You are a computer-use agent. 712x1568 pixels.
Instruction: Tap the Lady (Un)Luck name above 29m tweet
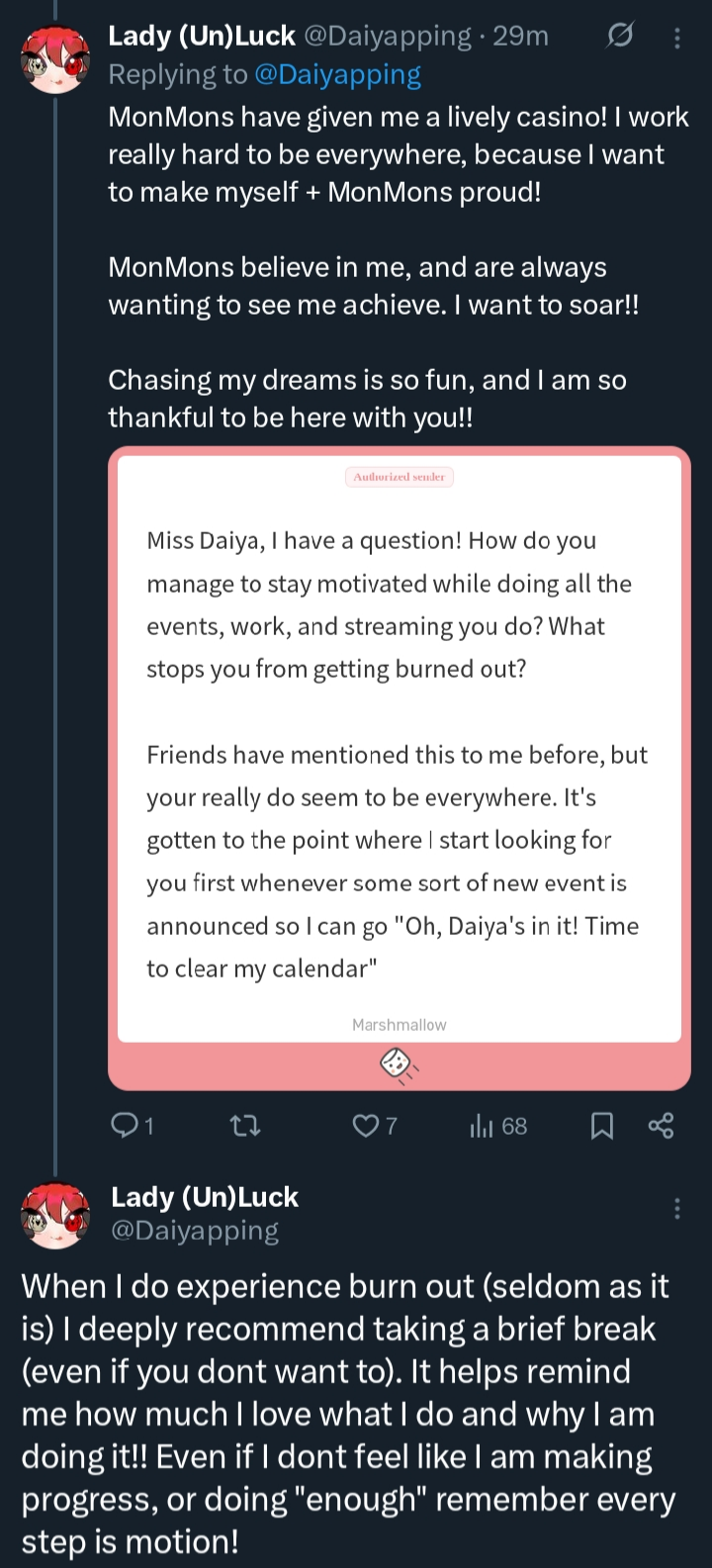[202, 37]
